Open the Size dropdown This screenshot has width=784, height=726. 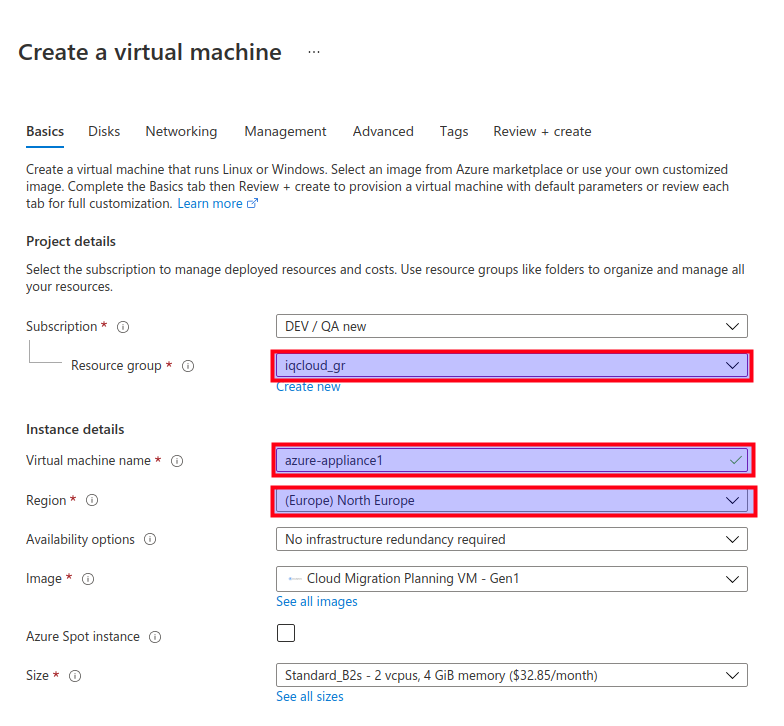(x=512, y=676)
